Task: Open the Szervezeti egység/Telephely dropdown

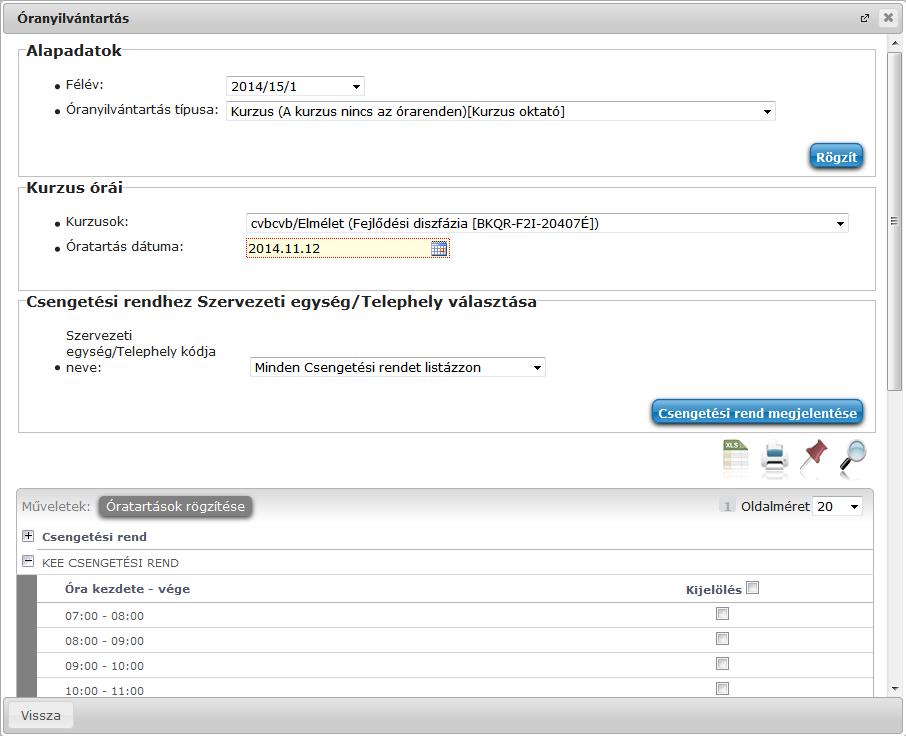Action: pos(398,367)
